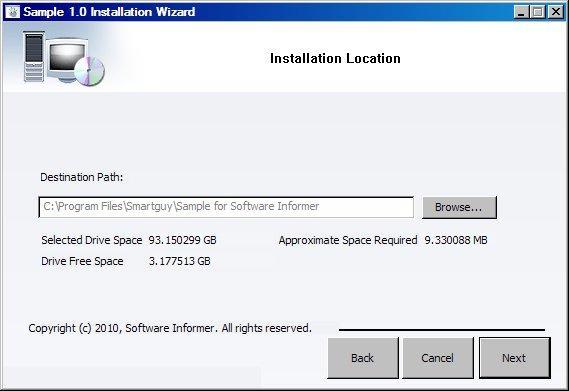Click the installer icon in title bar
This screenshot has height=391, width=569.
point(12,12)
